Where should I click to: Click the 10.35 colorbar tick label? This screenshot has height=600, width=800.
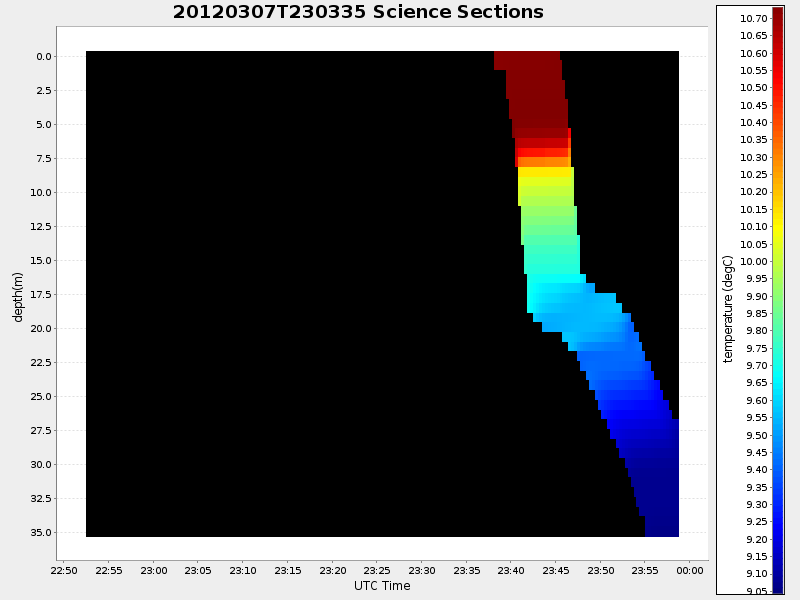click(x=754, y=140)
